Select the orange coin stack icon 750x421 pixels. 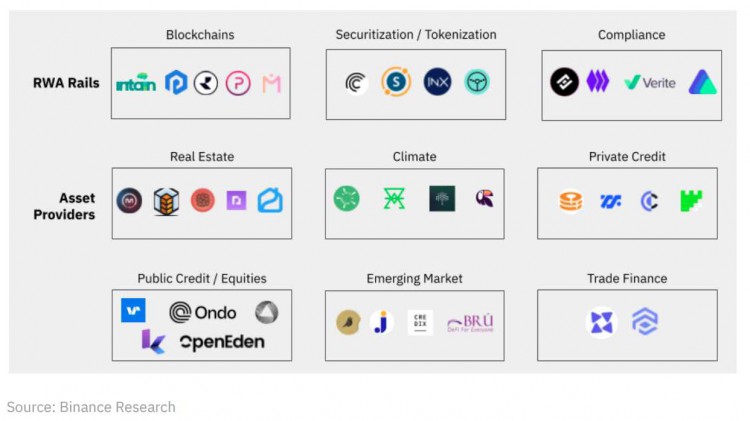570,201
